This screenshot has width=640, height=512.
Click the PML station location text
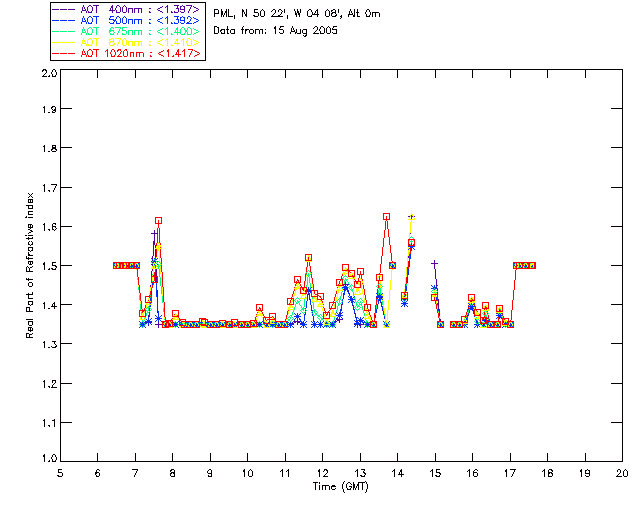[x=297, y=13]
